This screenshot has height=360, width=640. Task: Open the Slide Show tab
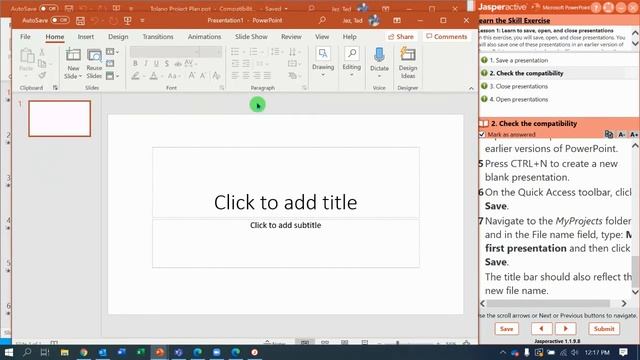pos(251,37)
